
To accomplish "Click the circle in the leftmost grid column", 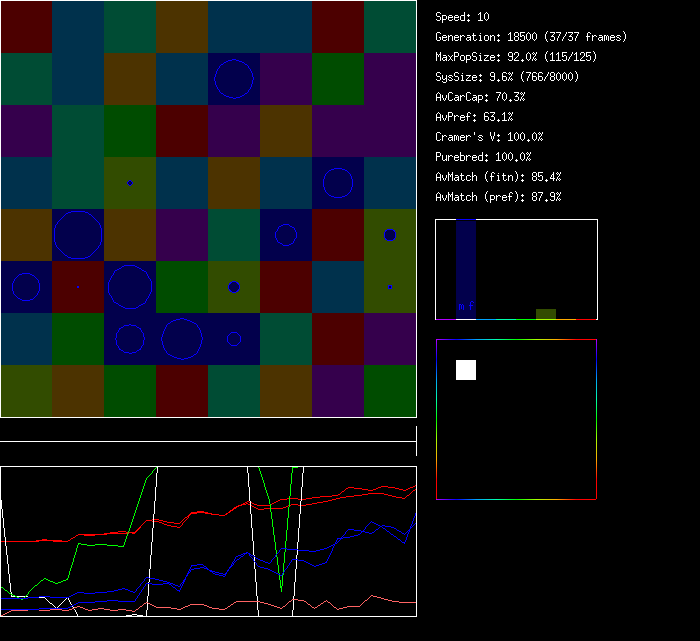I will click(x=26, y=287).
